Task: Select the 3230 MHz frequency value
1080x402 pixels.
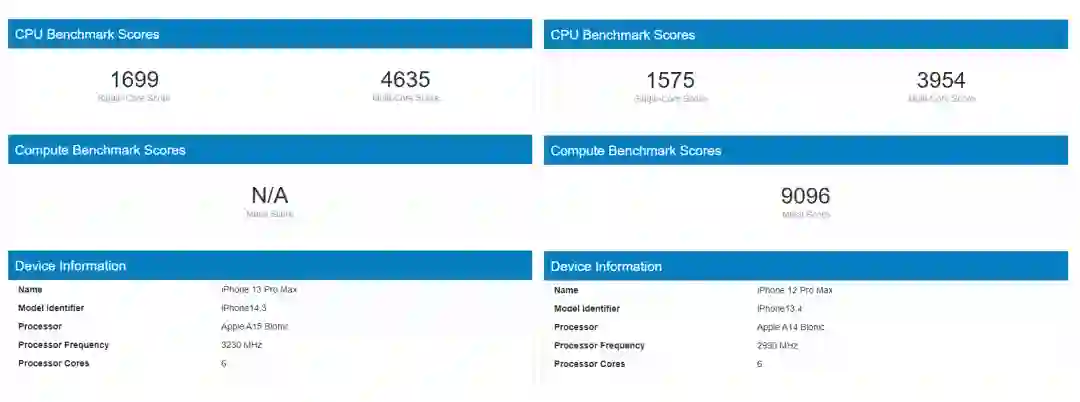Action: pyautogui.click(x=242, y=345)
